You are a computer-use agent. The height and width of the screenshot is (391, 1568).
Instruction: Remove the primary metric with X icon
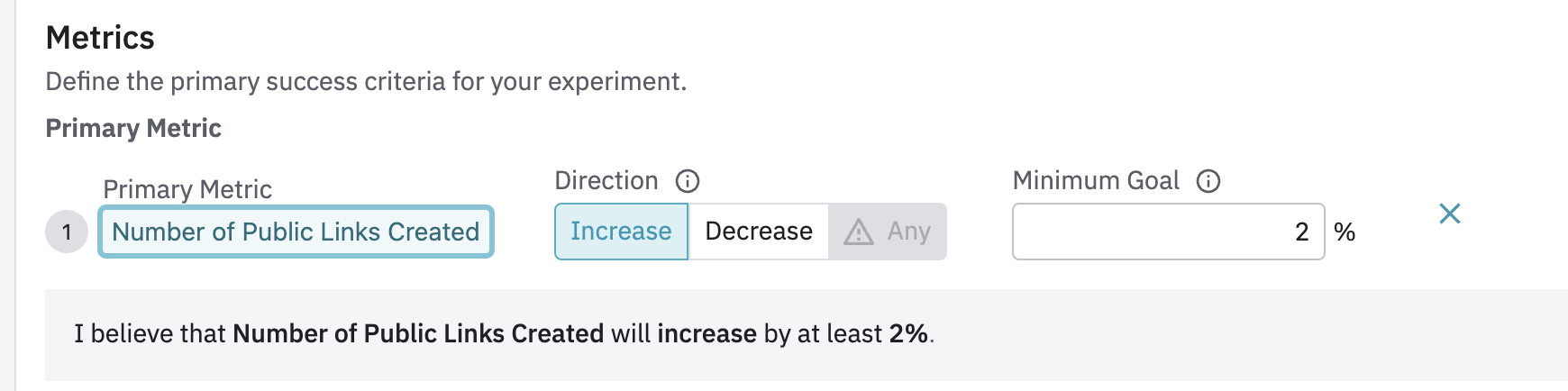tap(1450, 214)
